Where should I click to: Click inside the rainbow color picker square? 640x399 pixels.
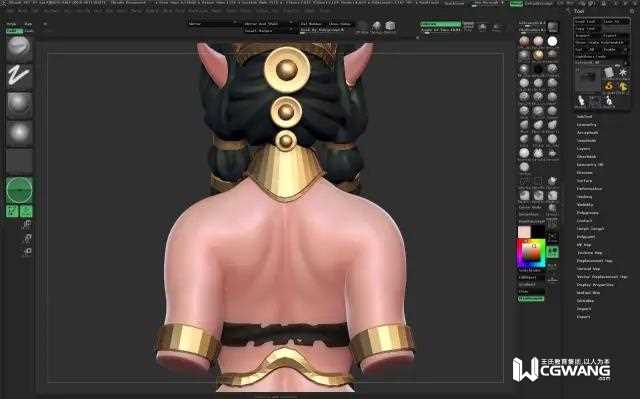click(x=531, y=253)
